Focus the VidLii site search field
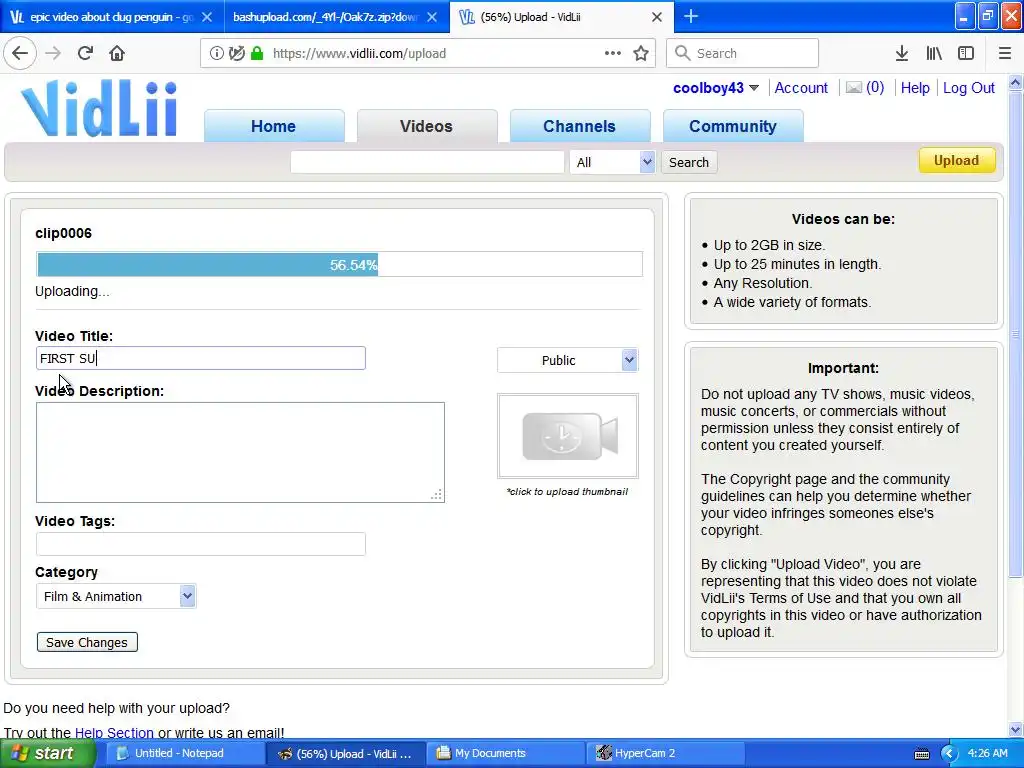 [x=427, y=162]
